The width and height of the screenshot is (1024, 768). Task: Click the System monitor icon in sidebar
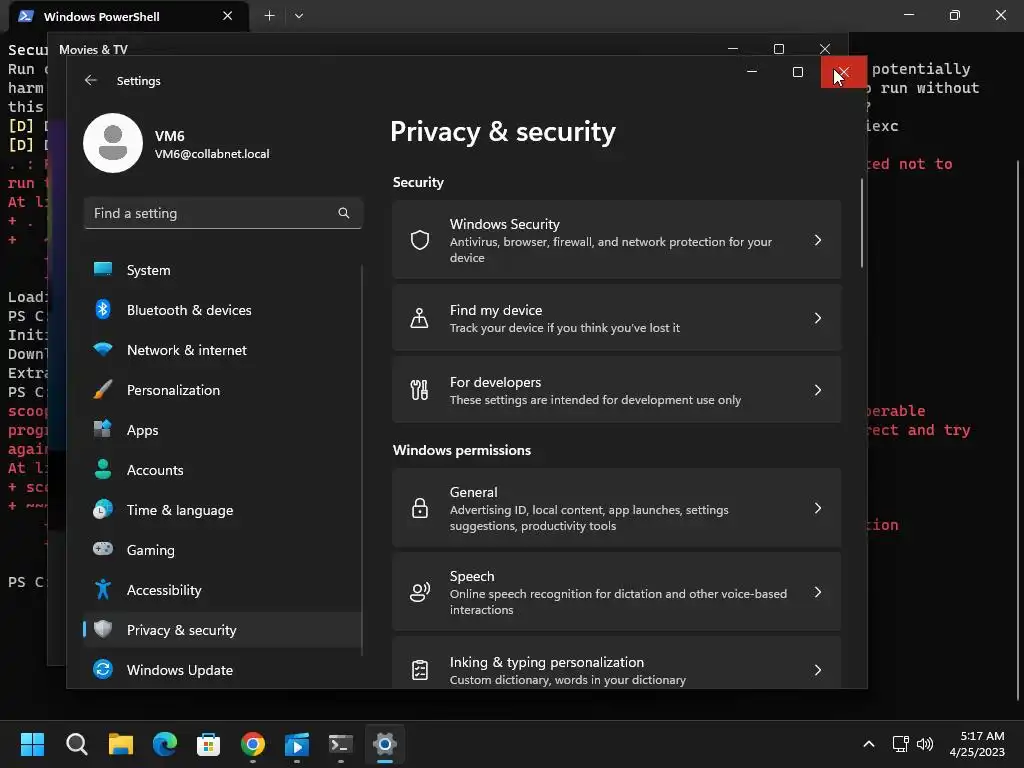click(103, 269)
